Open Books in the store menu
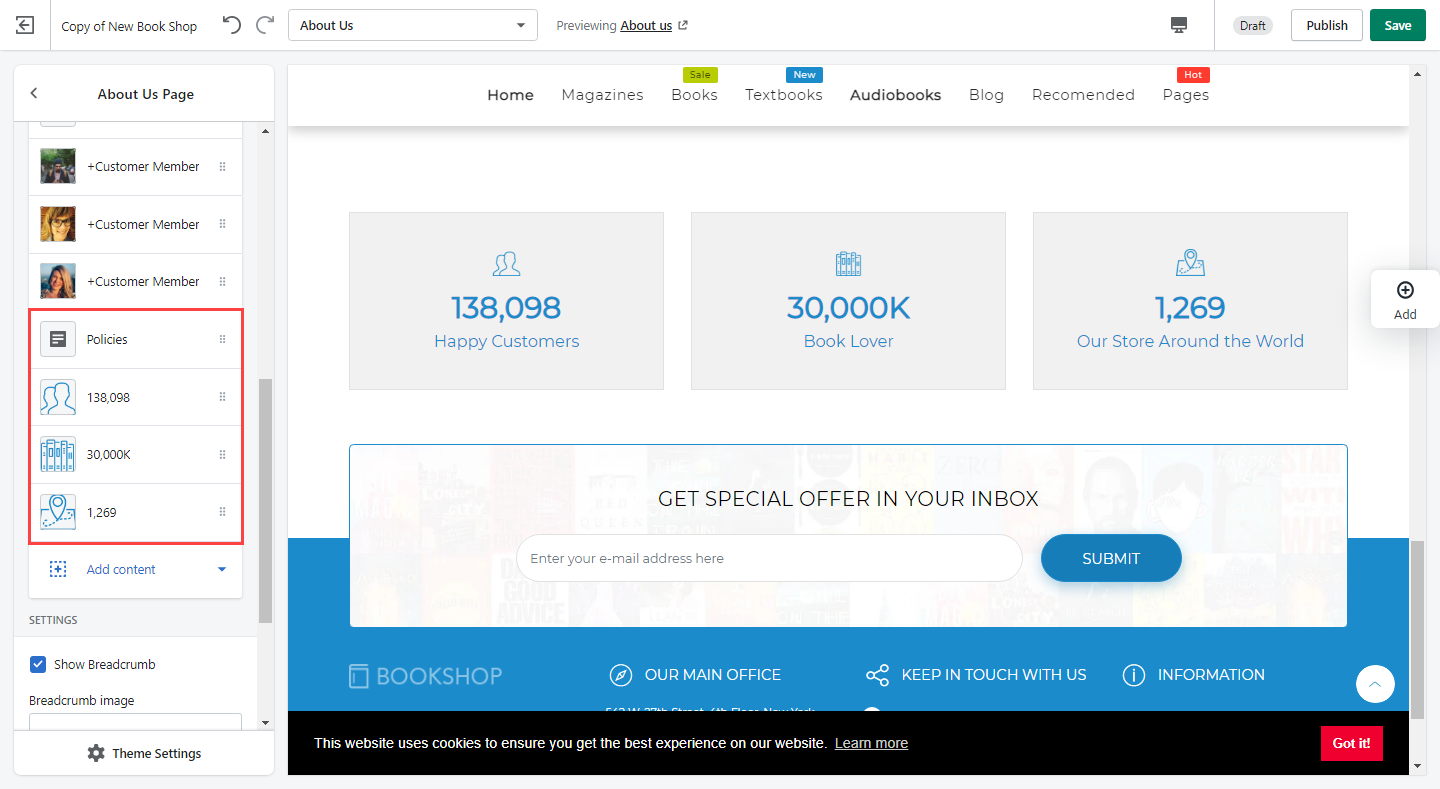1440x789 pixels. click(694, 95)
